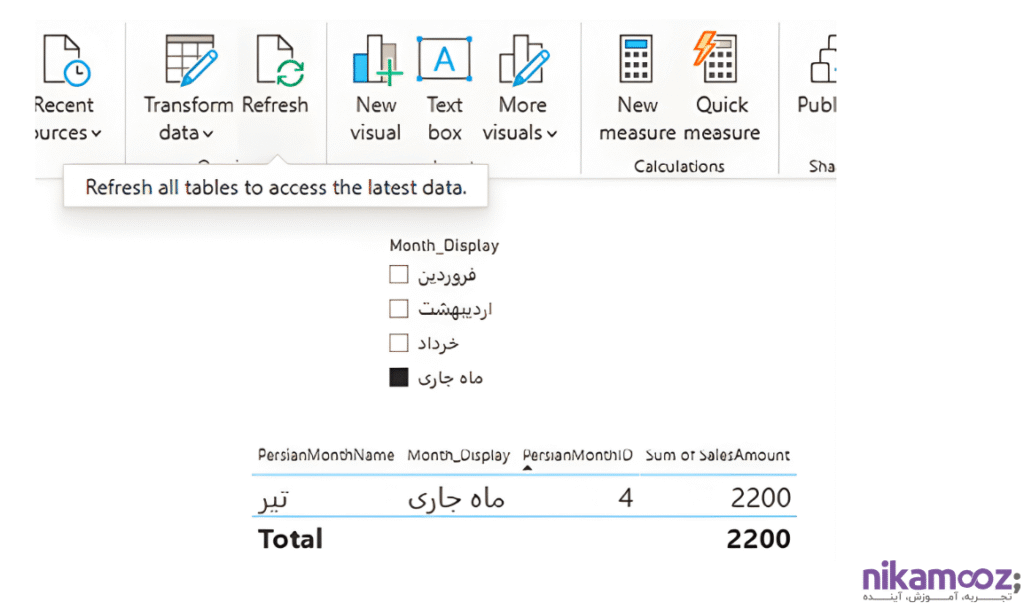Click the New measure calculator icon
This screenshot has height=610, width=1024.
[636, 60]
